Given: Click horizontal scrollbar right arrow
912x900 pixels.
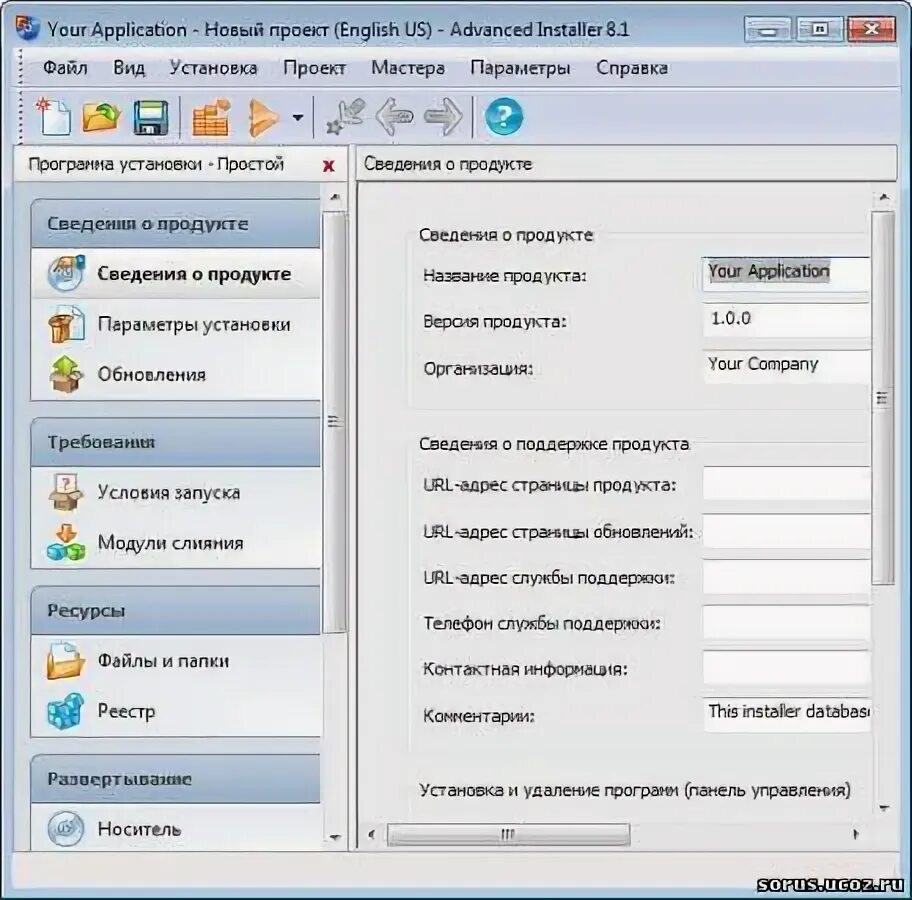Looking at the screenshot, I should (855, 834).
